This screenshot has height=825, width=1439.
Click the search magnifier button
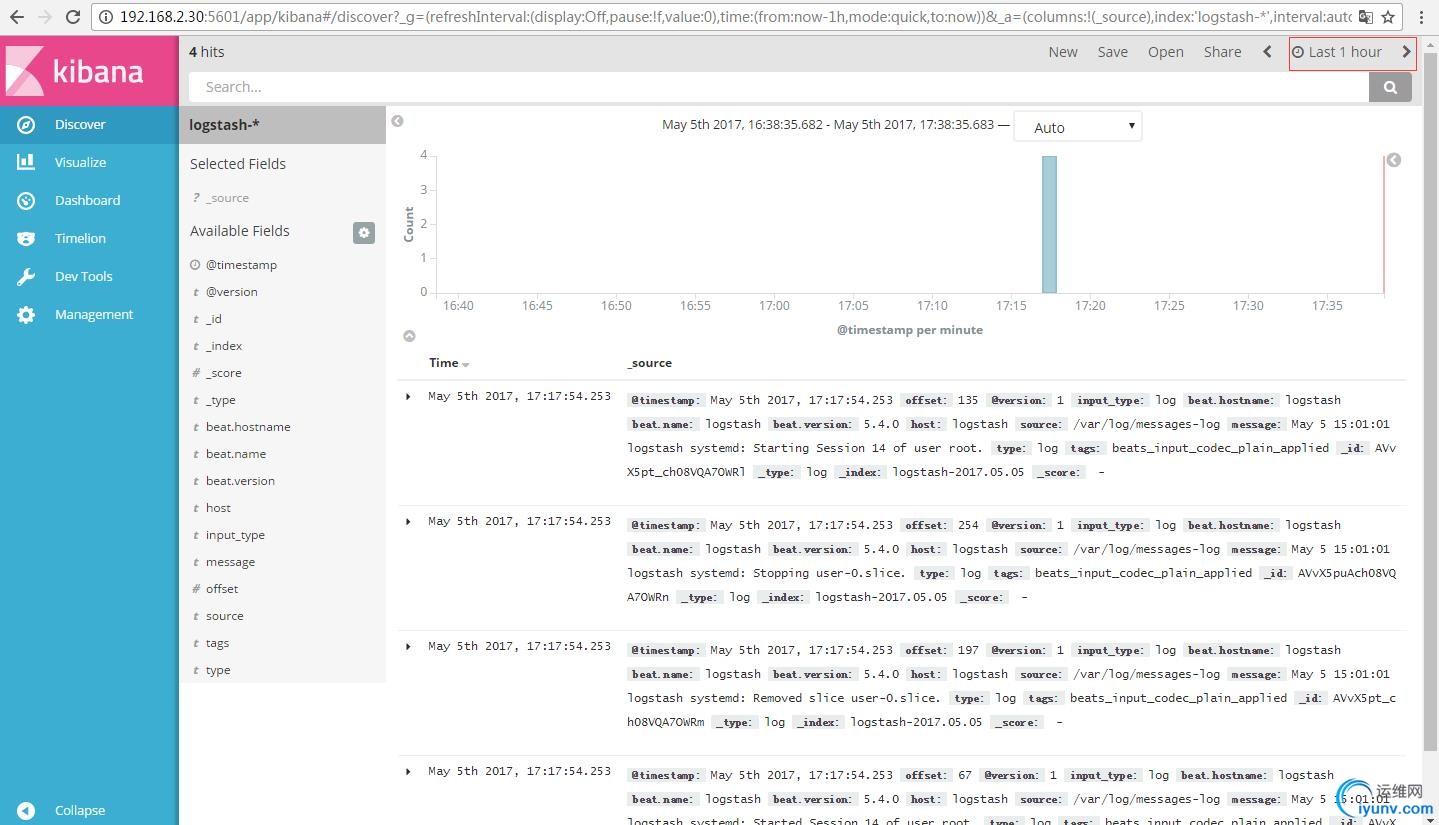(1390, 87)
